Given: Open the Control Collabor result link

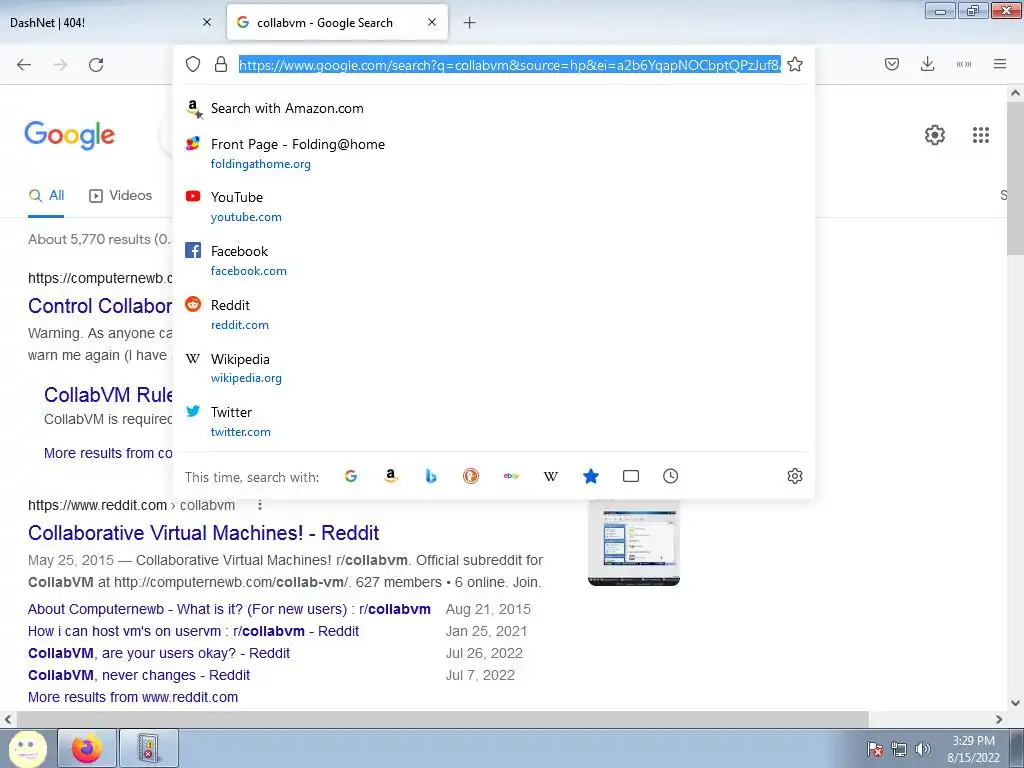Looking at the screenshot, I should point(100,306).
